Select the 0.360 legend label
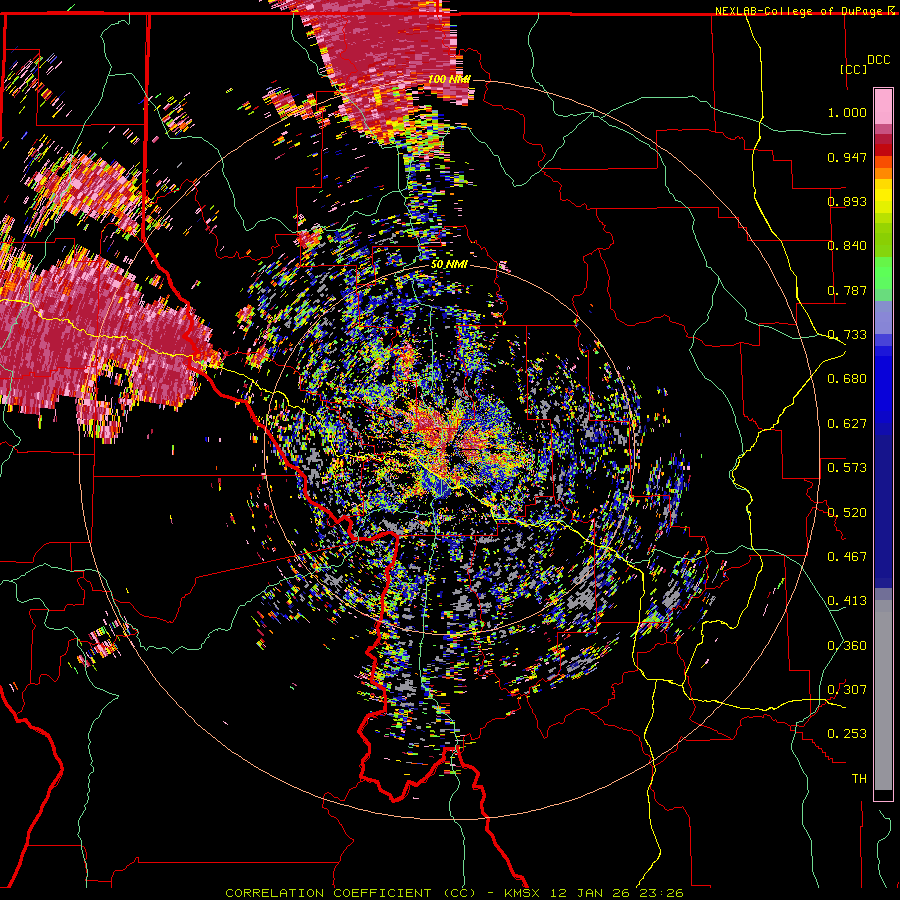 click(x=847, y=646)
